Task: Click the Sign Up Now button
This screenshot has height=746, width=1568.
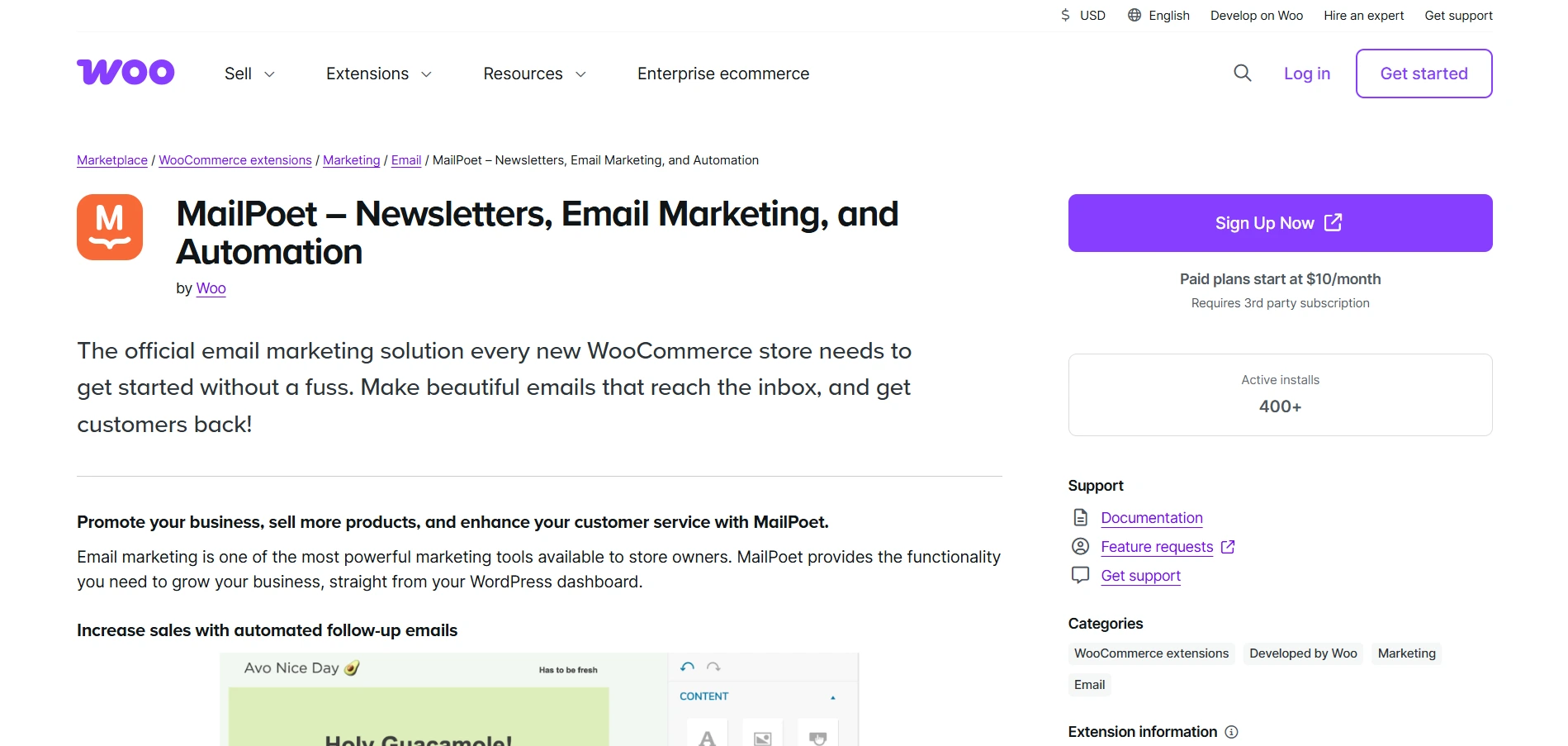Action: coord(1280,223)
